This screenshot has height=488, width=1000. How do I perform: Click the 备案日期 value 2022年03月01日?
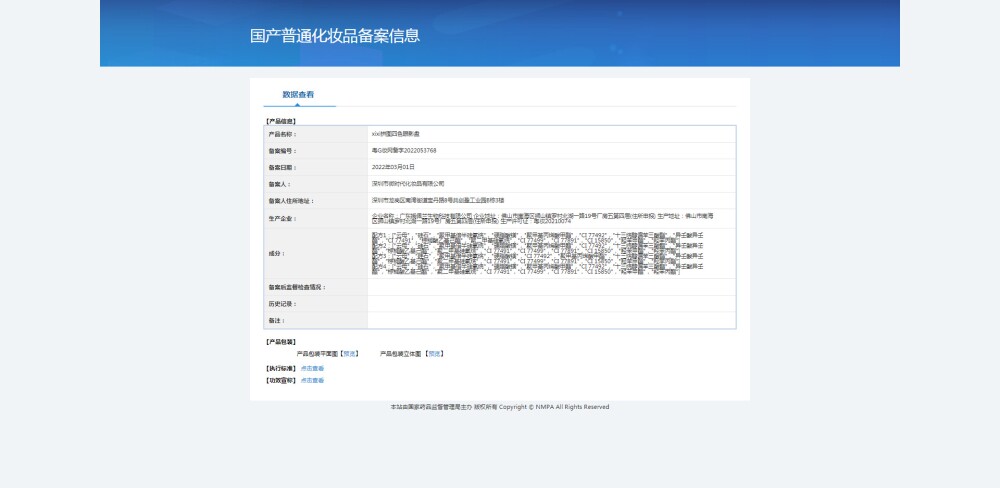click(393, 167)
